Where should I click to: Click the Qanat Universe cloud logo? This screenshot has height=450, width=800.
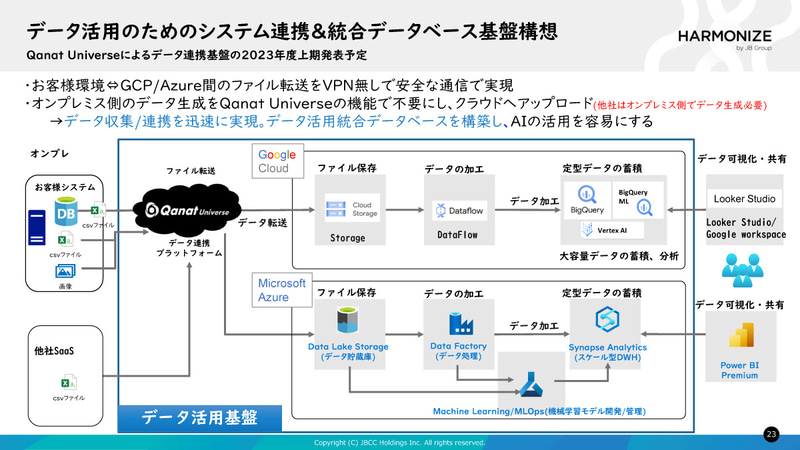187,210
